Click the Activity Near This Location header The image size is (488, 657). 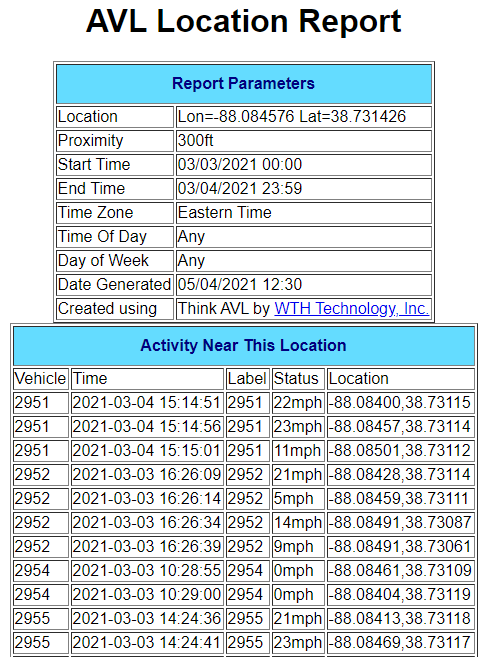pyautogui.click(x=244, y=346)
